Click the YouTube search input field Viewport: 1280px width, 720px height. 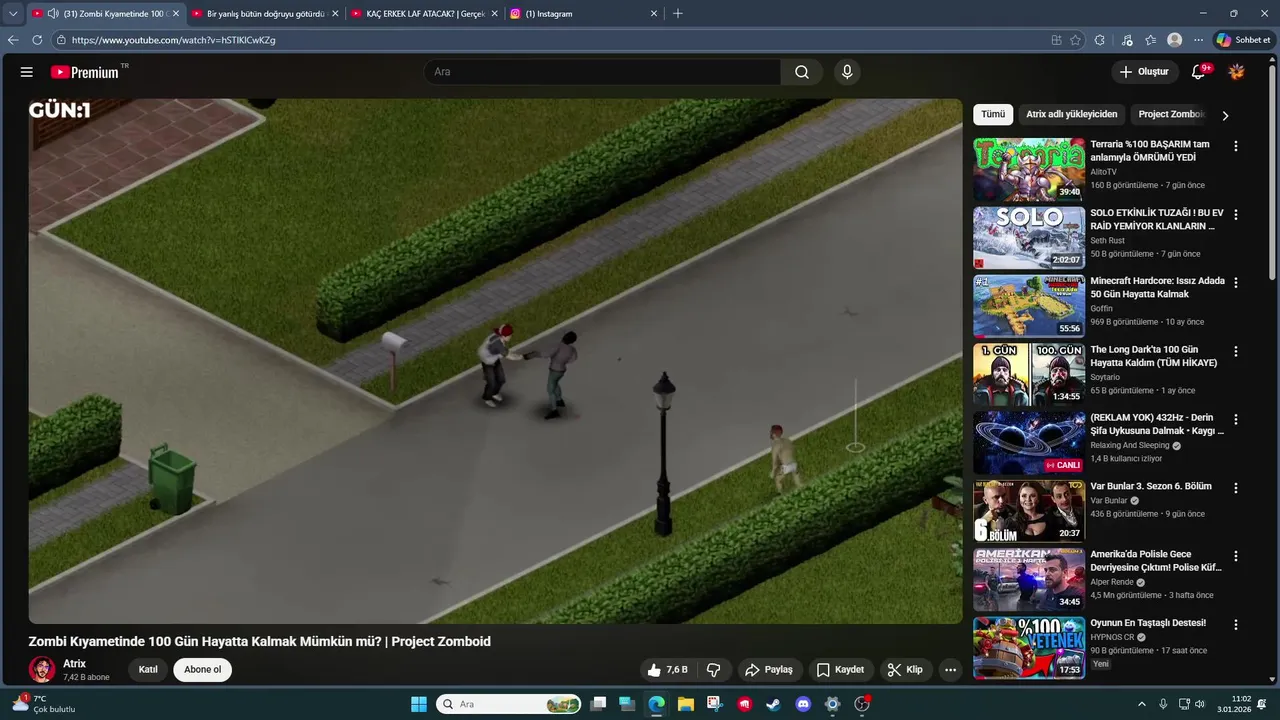point(602,72)
